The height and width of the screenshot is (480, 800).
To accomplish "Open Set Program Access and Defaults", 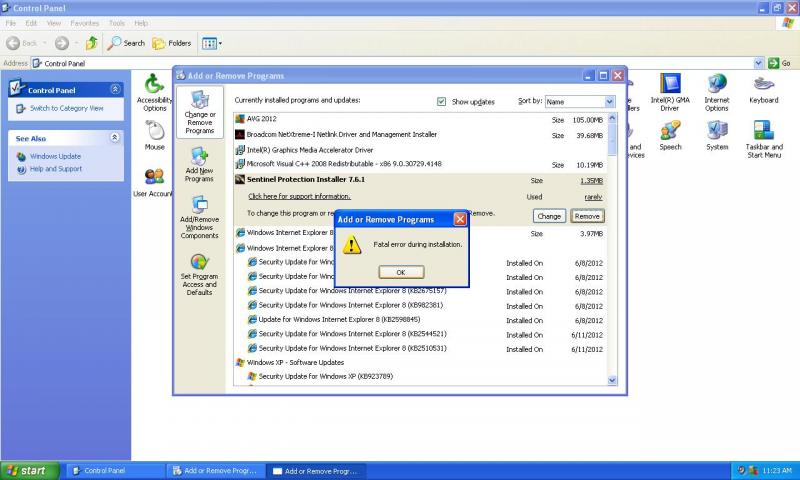I will pyautogui.click(x=199, y=275).
